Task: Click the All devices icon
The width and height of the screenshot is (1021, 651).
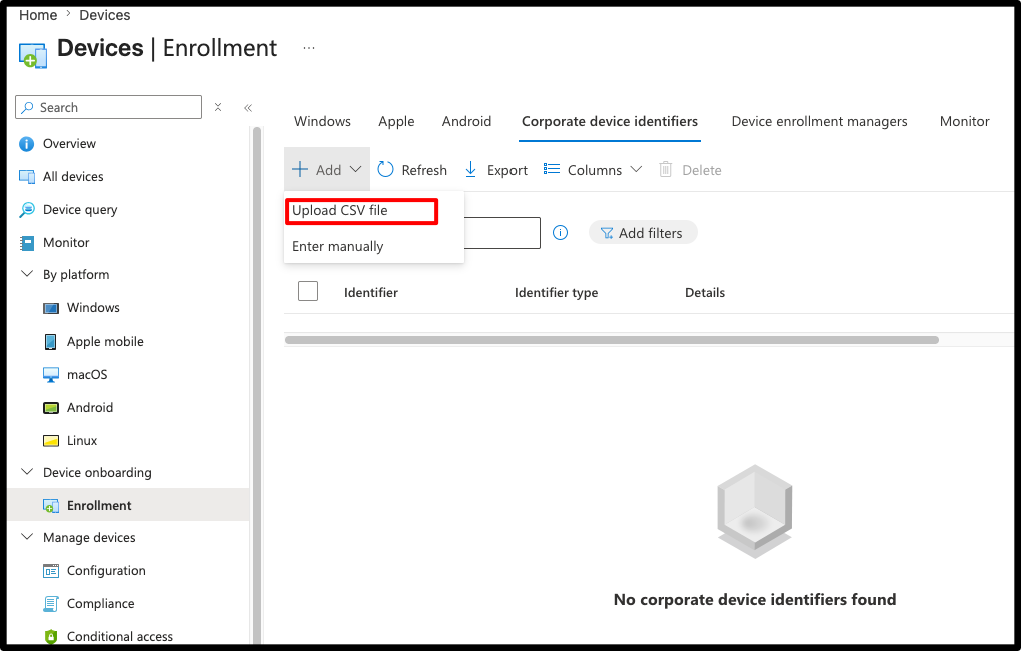Action: tap(27, 176)
